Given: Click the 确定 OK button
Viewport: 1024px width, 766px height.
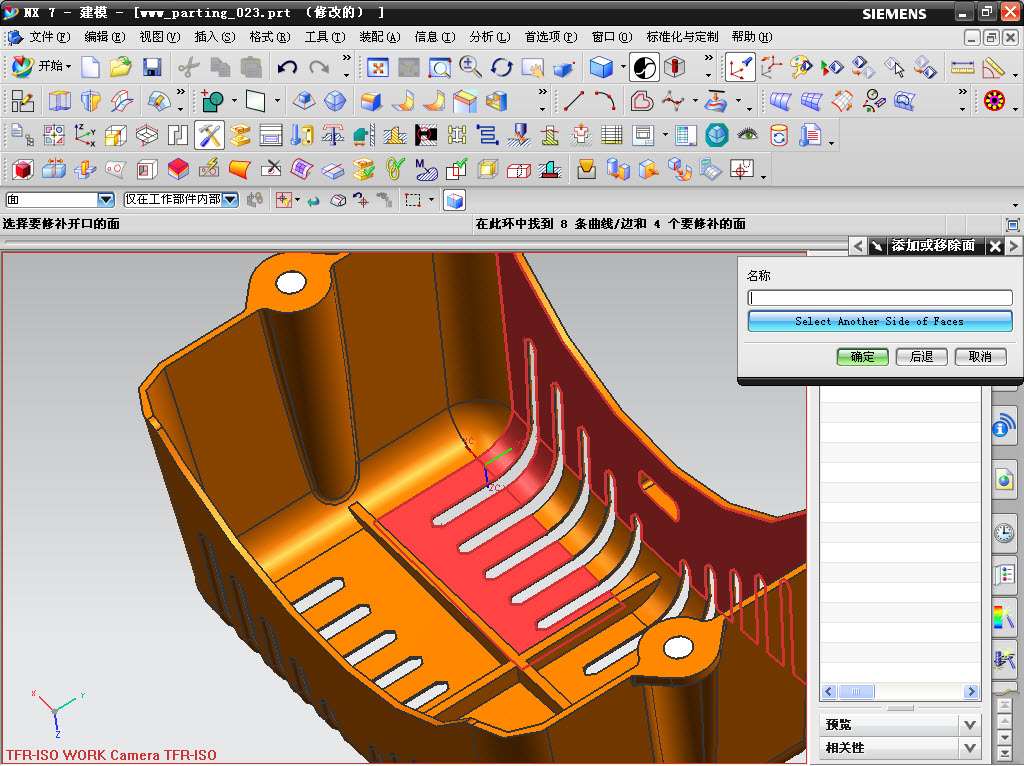Looking at the screenshot, I should (862, 357).
